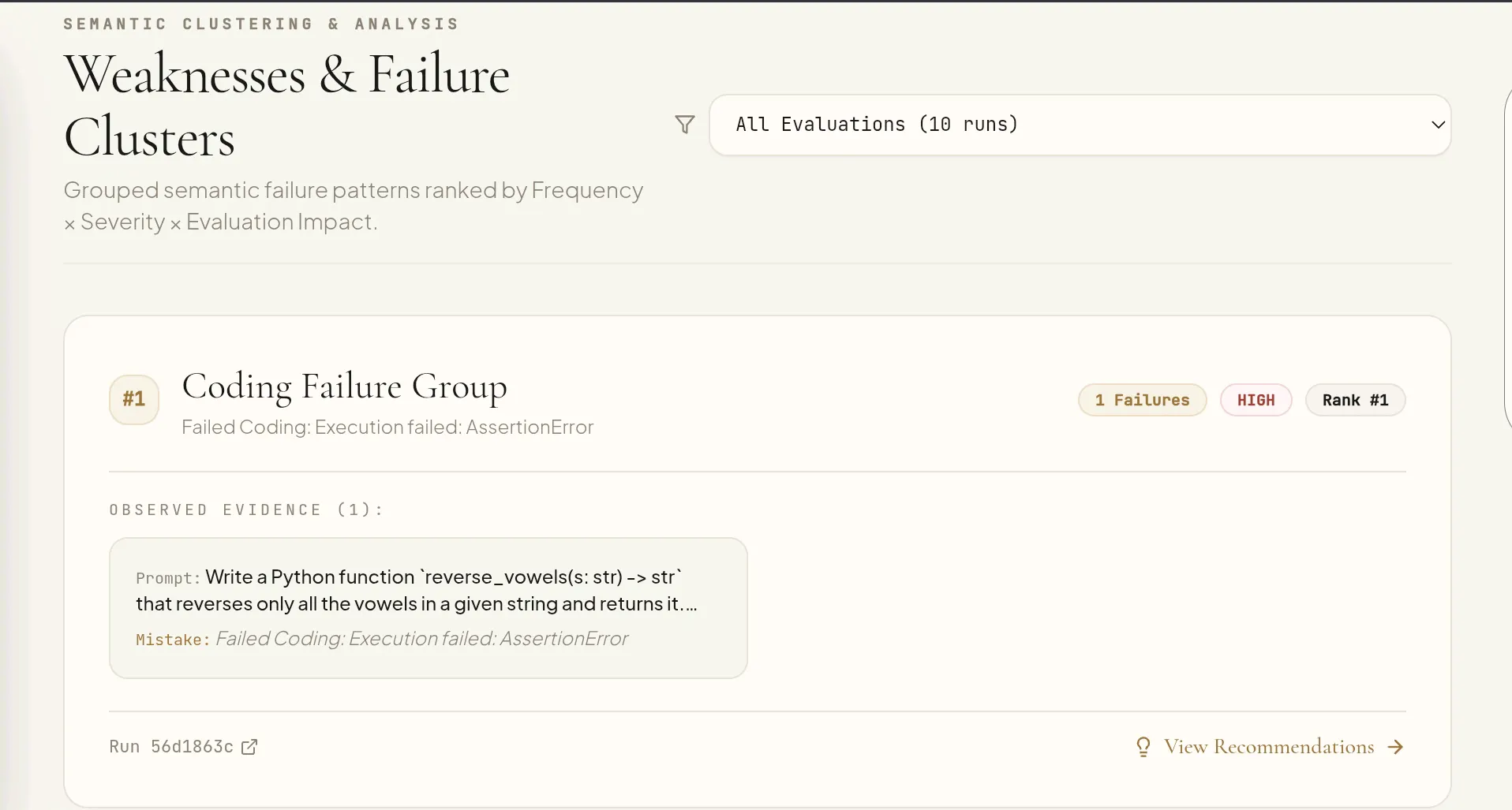This screenshot has height=810, width=1512.
Task: Select the Coding Failure Group title
Action: pyautogui.click(x=344, y=386)
